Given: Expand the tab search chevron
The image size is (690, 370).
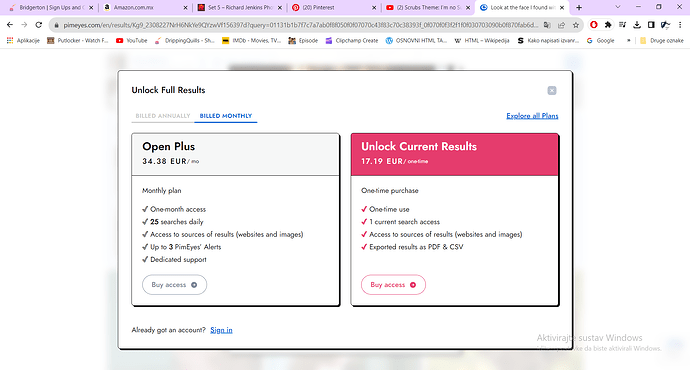Looking at the screenshot, I should 617,7.
